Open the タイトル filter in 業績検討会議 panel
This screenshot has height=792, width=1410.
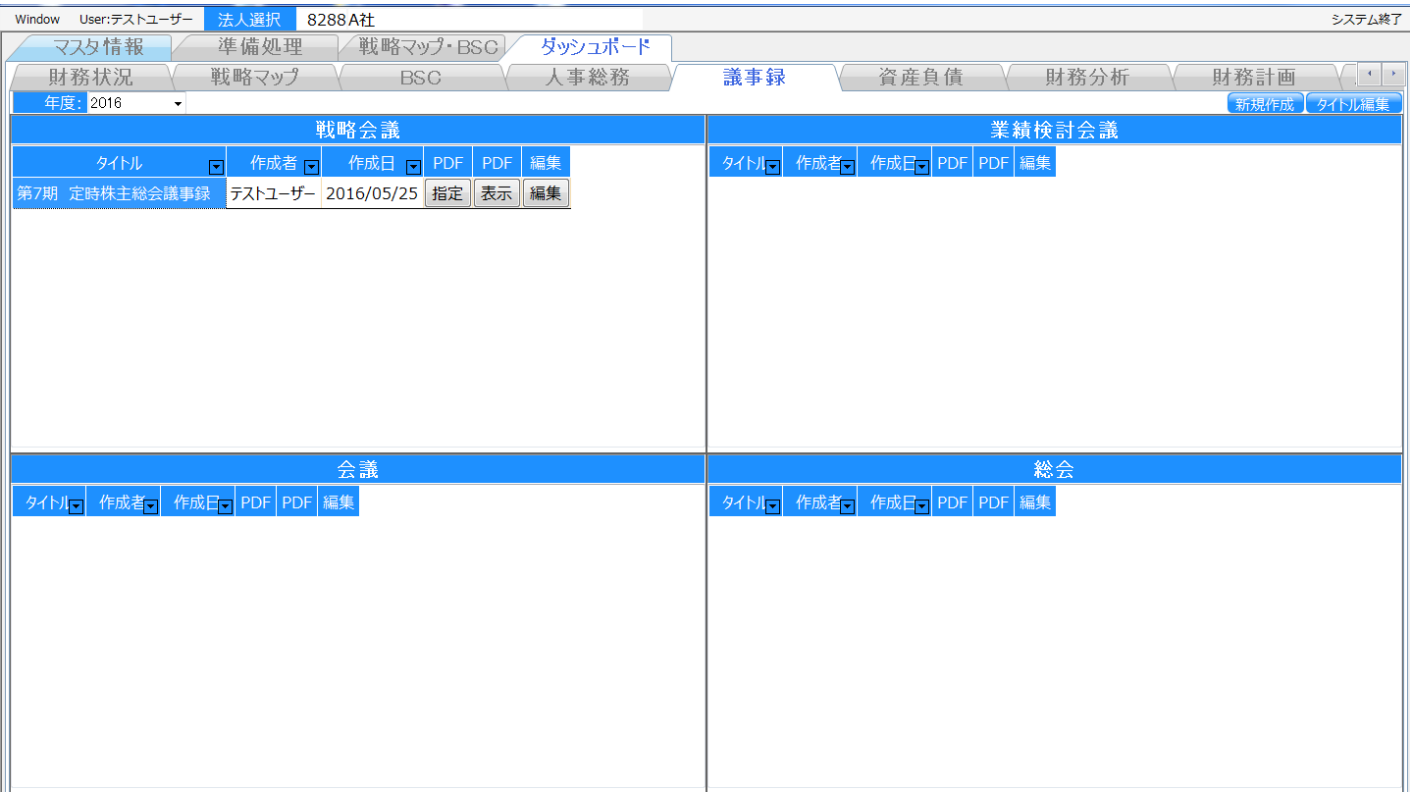pos(772,167)
